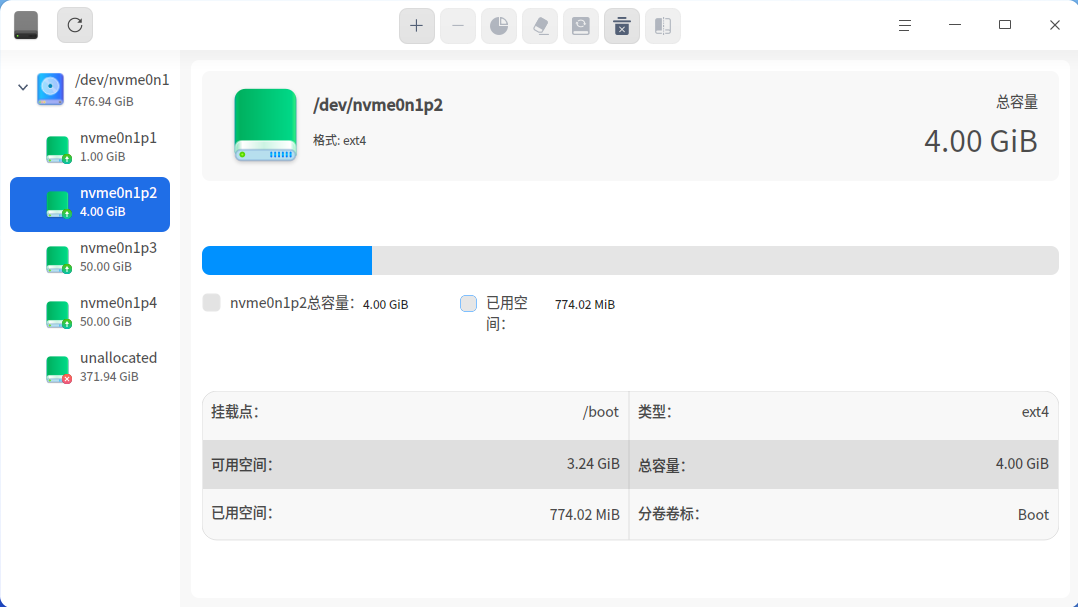Minimize the disk manager window
This screenshot has width=1078, height=607.
point(955,25)
